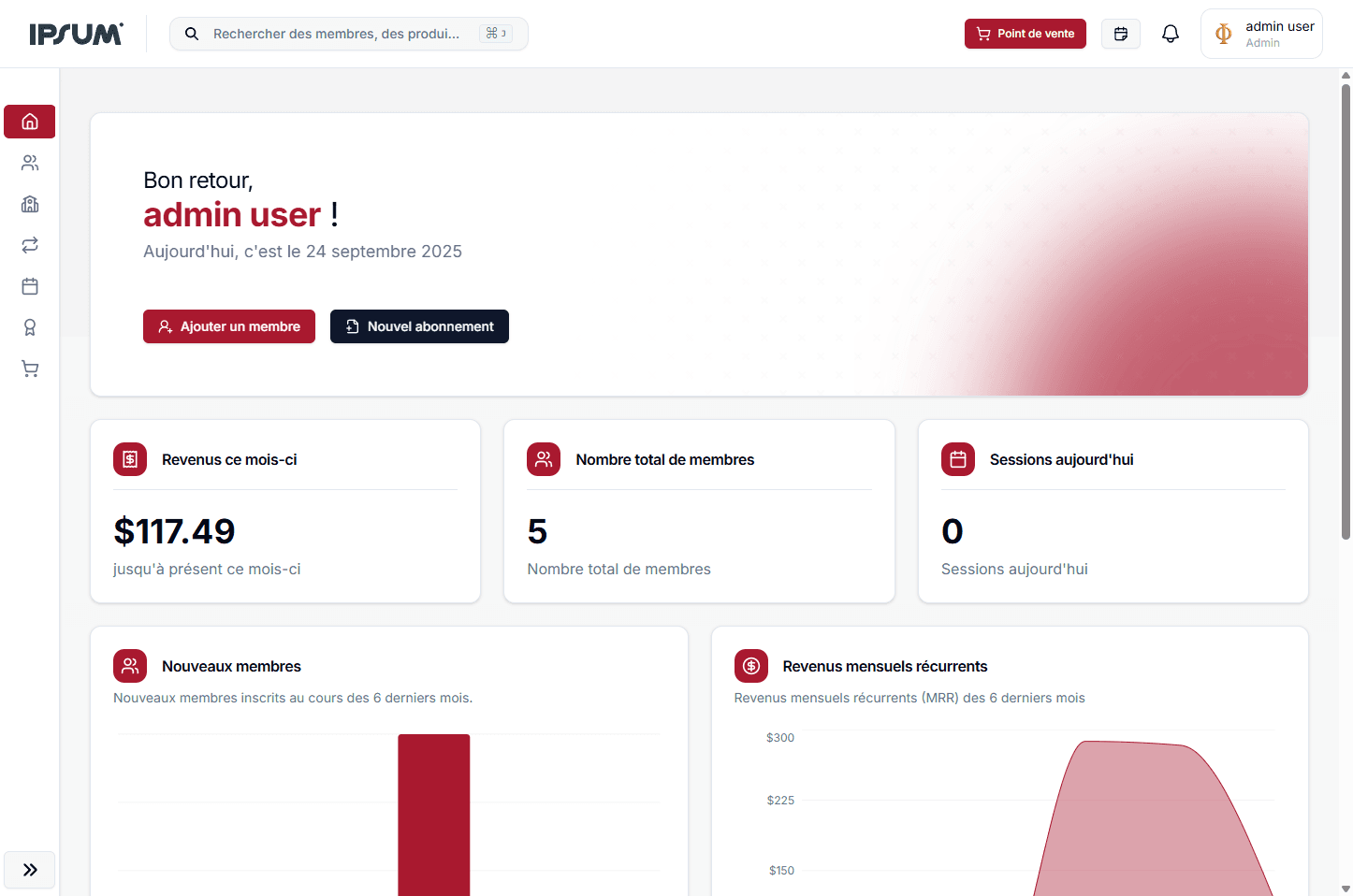Click the Ajouter un membre button
The width and height of the screenshot is (1353, 896).
coord(228,326)
